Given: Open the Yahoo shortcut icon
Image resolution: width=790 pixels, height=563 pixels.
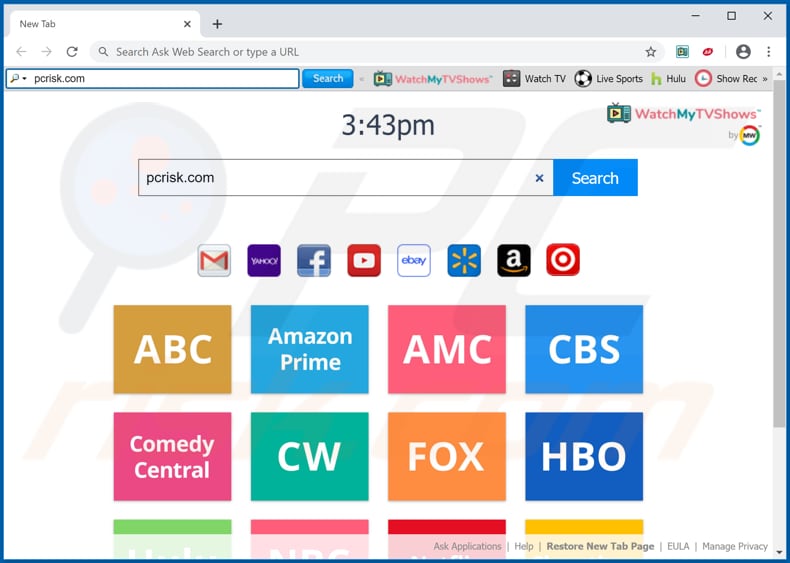Looking at the screenshot, I should coord(264,261).
